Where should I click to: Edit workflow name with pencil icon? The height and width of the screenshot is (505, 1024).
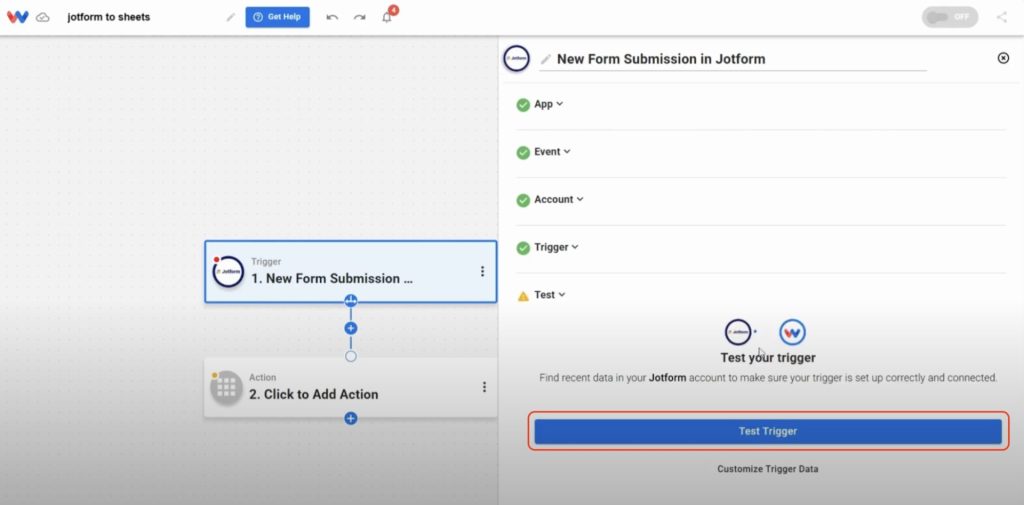coord(231,18)
